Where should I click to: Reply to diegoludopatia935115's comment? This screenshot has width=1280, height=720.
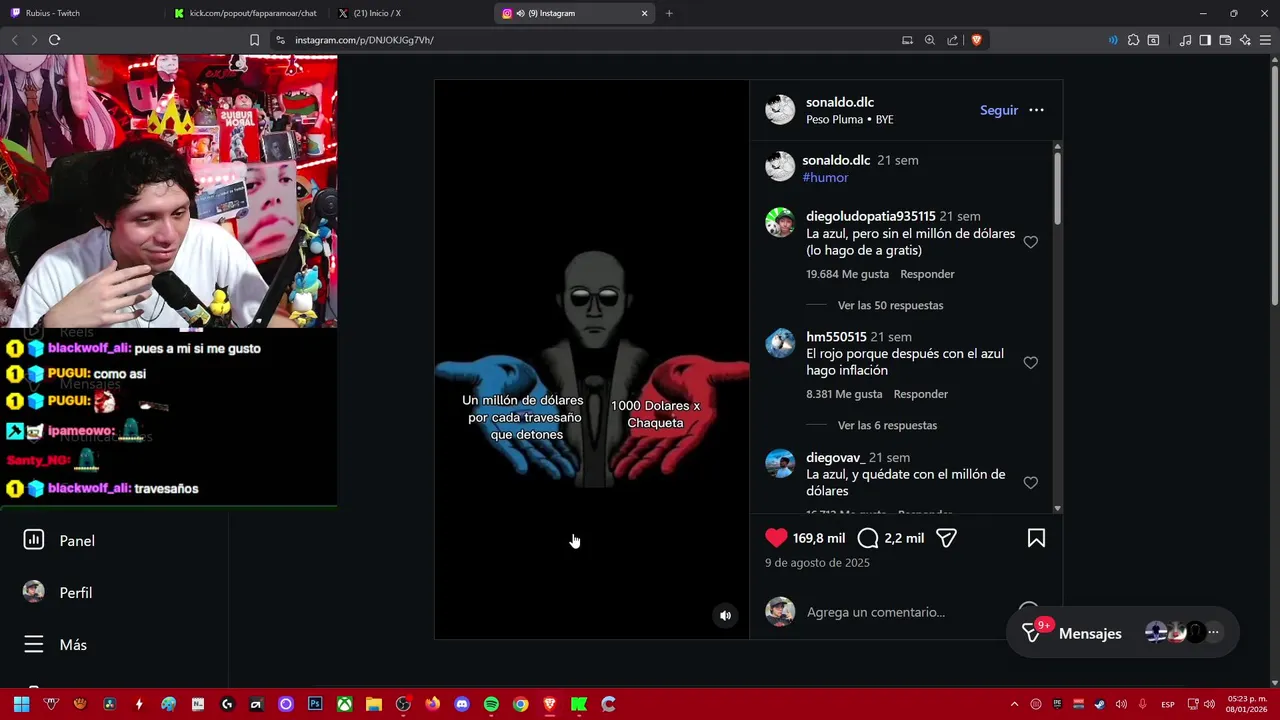click(x=927, y=274)
